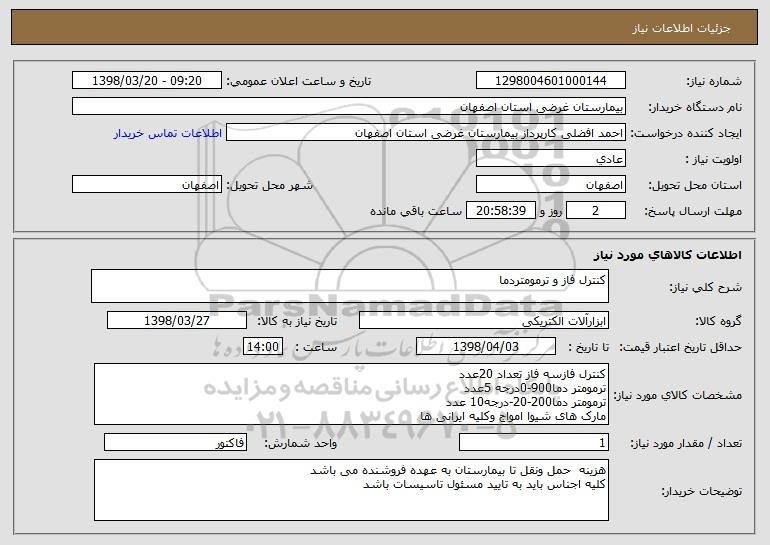Viewport: 770px width, 545px height.
Task: Click the header title جزئیات اطلاعات نیاز
Action: pyautogui.click(x=681, y=28)
